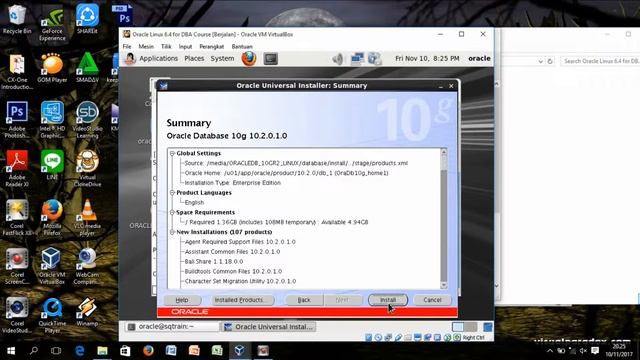Viewport: 640px width, 360px height.
Task: Open LINE desktop icon
Action: (52, 165)
